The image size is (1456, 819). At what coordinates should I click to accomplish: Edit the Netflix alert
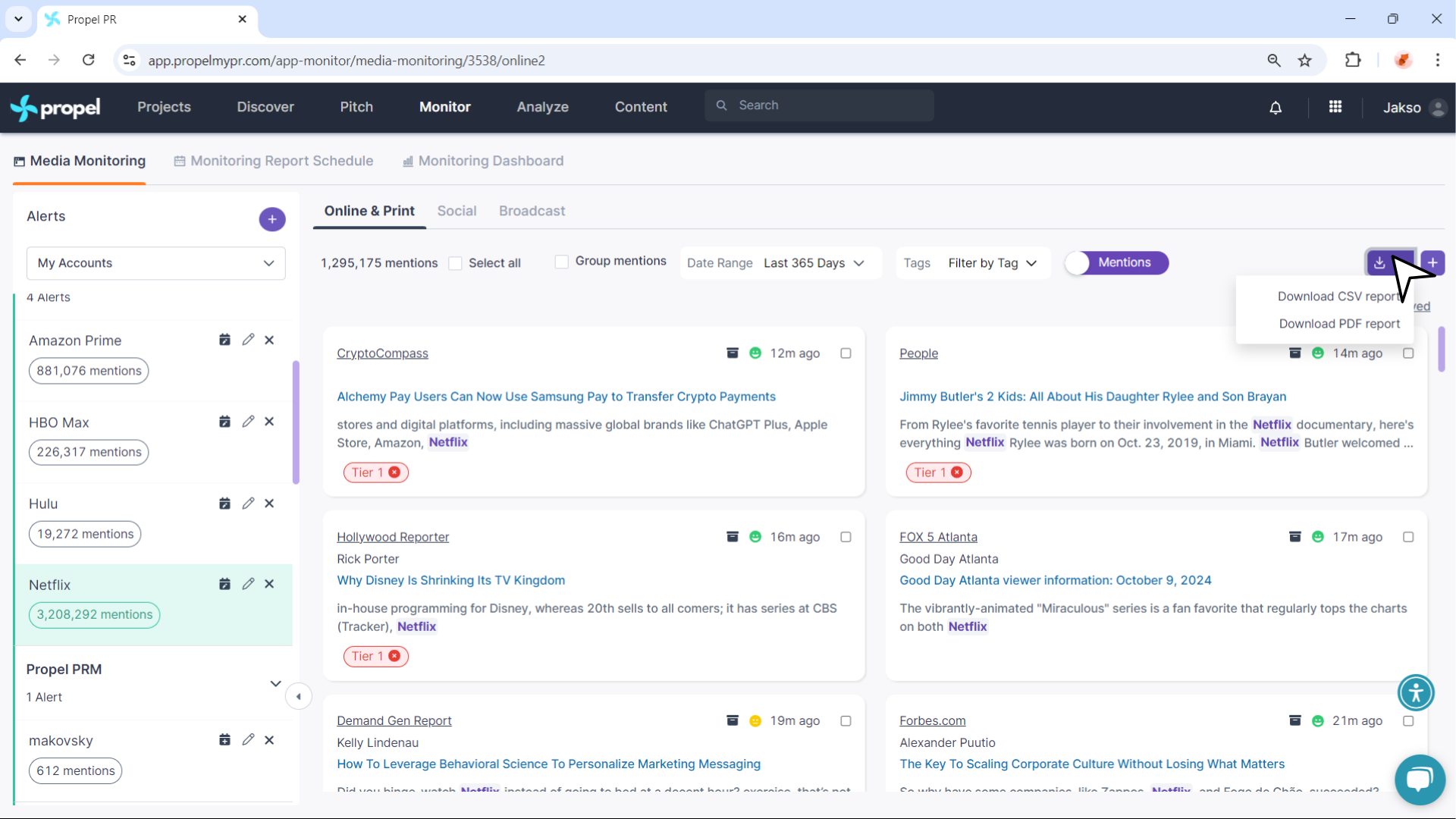(248, 584)
